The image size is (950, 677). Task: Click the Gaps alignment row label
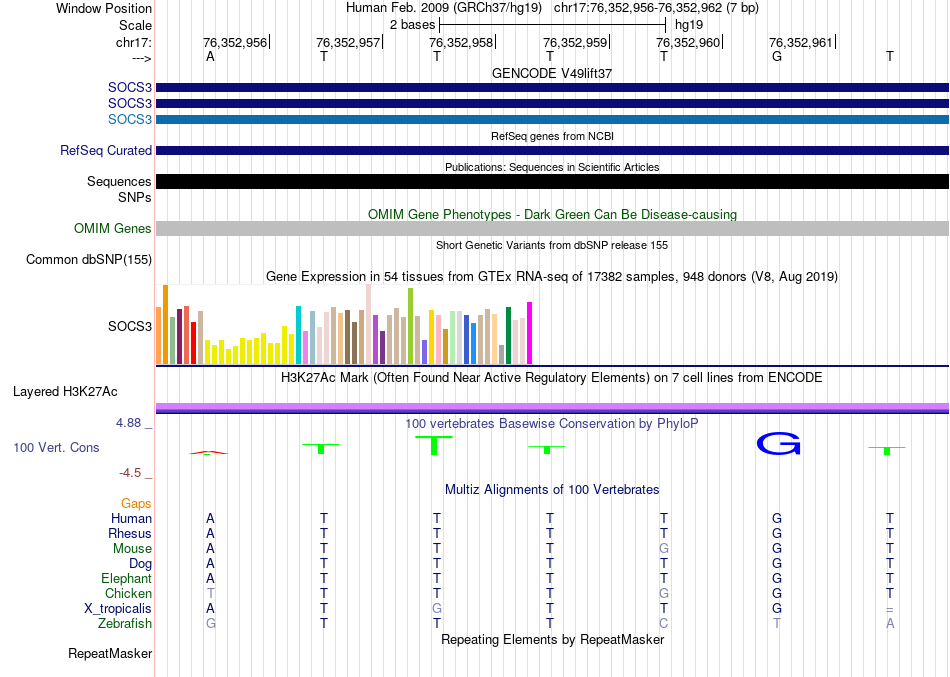pos(136,504)
